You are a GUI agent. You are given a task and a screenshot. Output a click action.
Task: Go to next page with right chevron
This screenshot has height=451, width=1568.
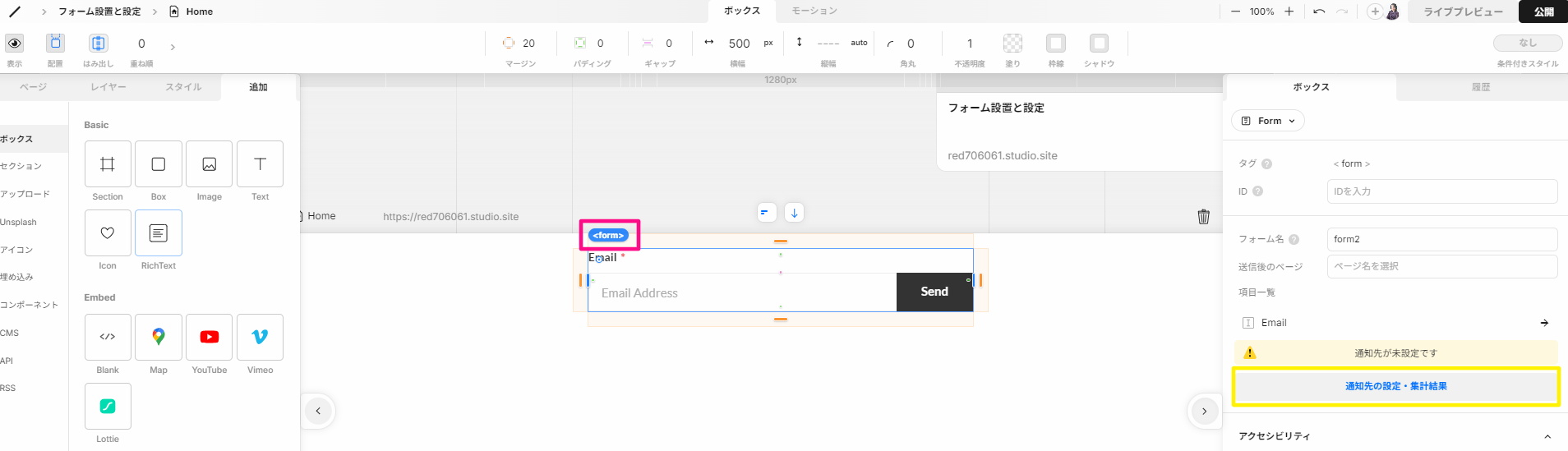point(1204,411)
